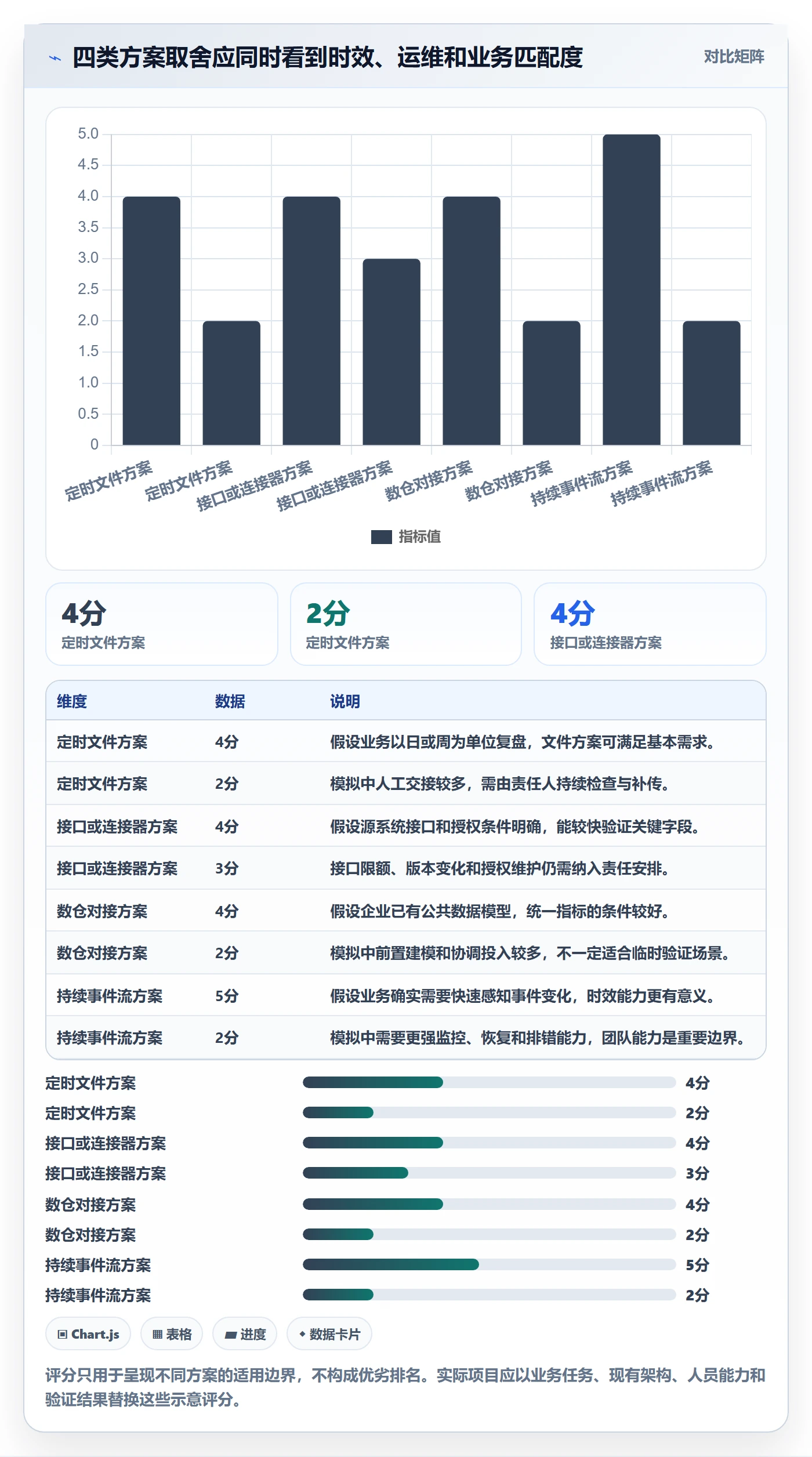This screenshot has width=812, height=1457.
Task: Click the 维度 table column header
Action: [72, 701]
